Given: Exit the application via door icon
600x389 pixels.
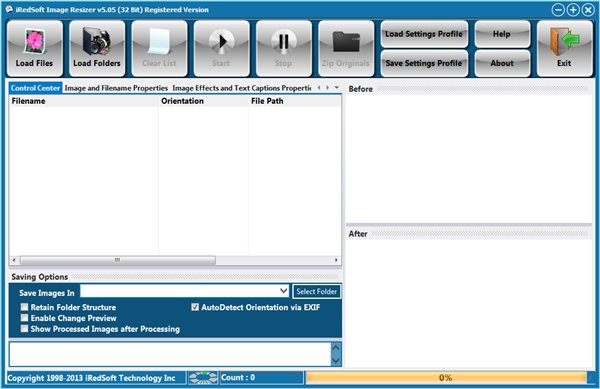Looking at the screenshot, I should [564, 41].
